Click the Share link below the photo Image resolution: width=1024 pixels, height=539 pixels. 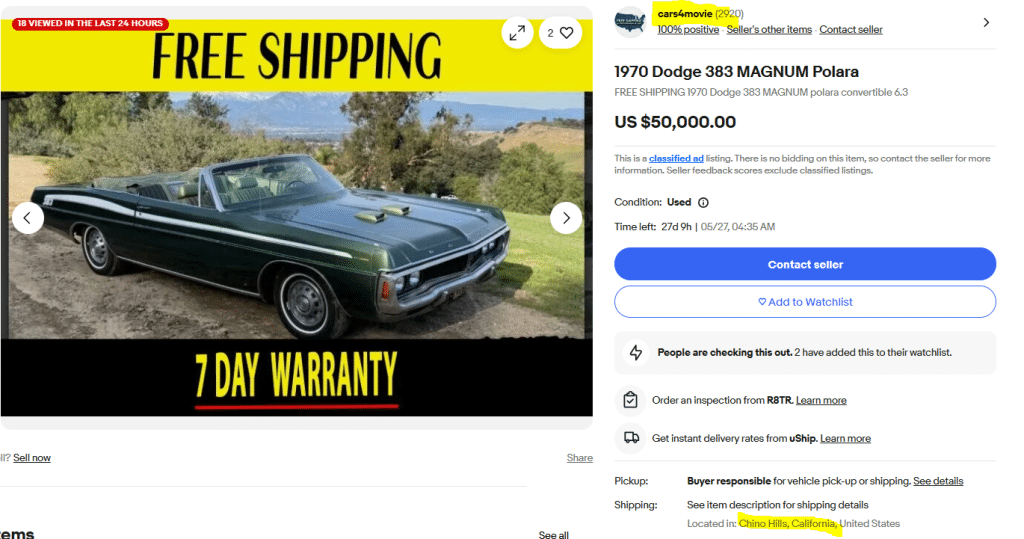(580, 458)
